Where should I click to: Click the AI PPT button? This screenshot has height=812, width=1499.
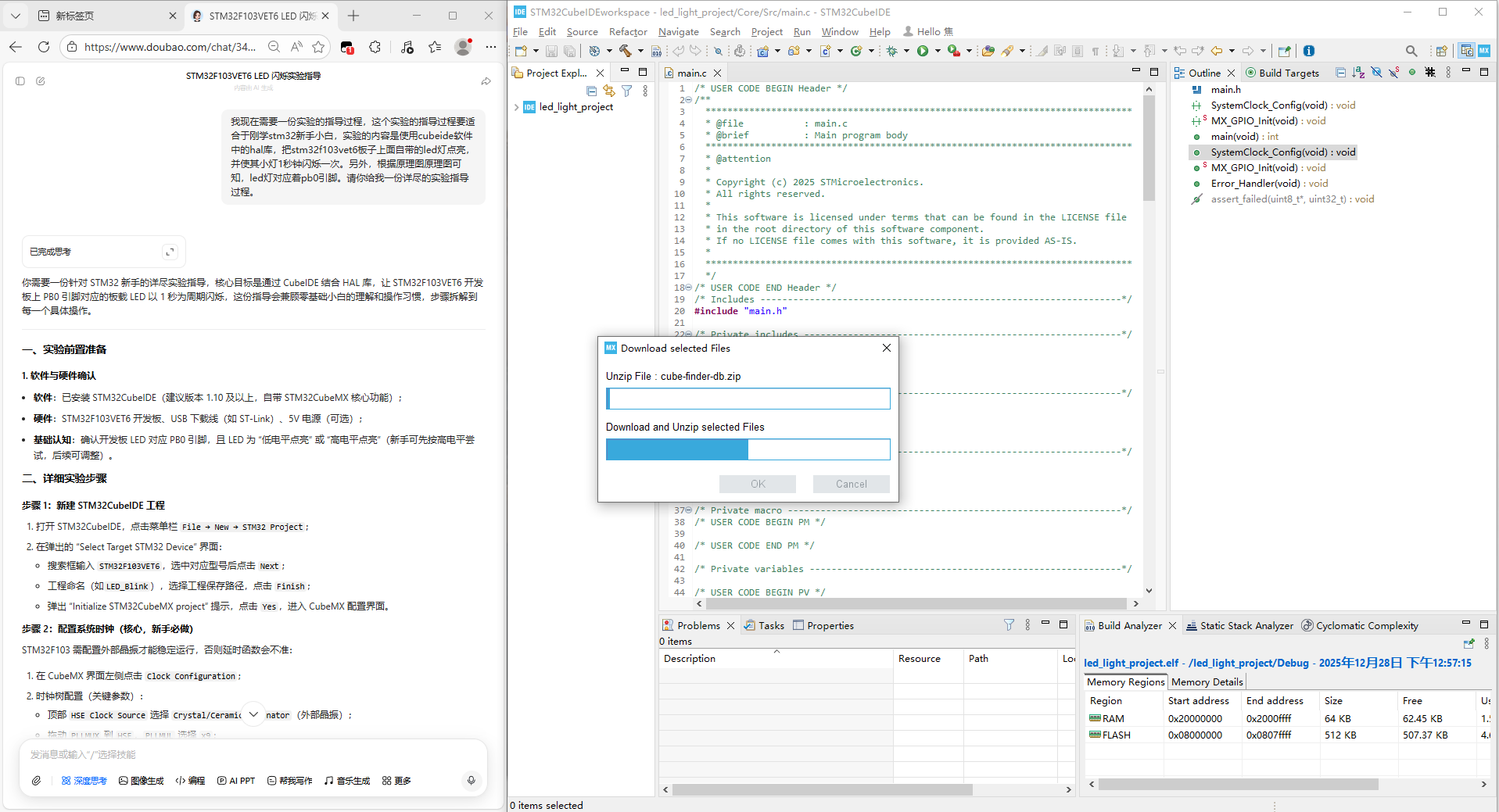[236, 780]
